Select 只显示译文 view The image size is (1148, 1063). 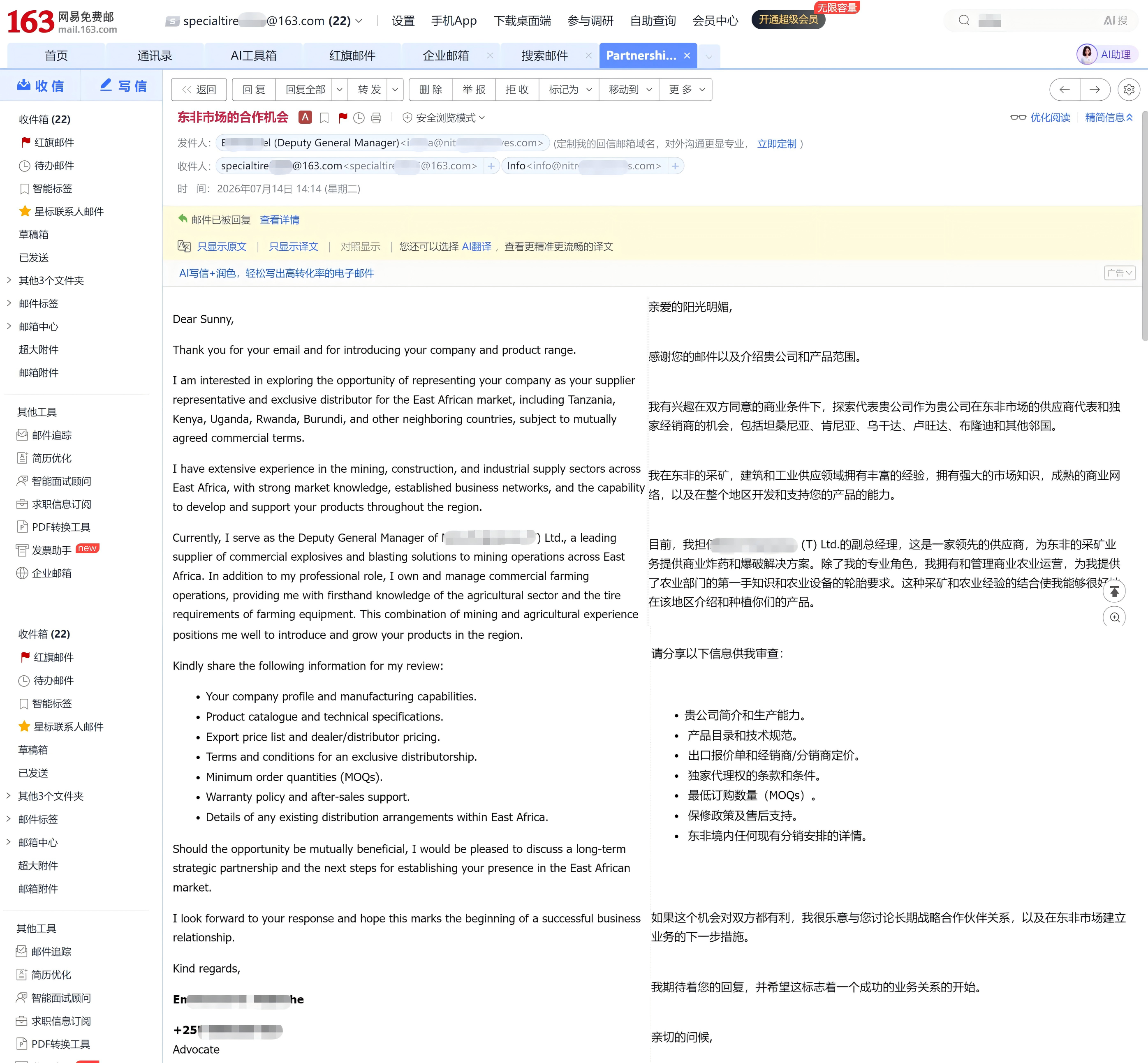294,247
